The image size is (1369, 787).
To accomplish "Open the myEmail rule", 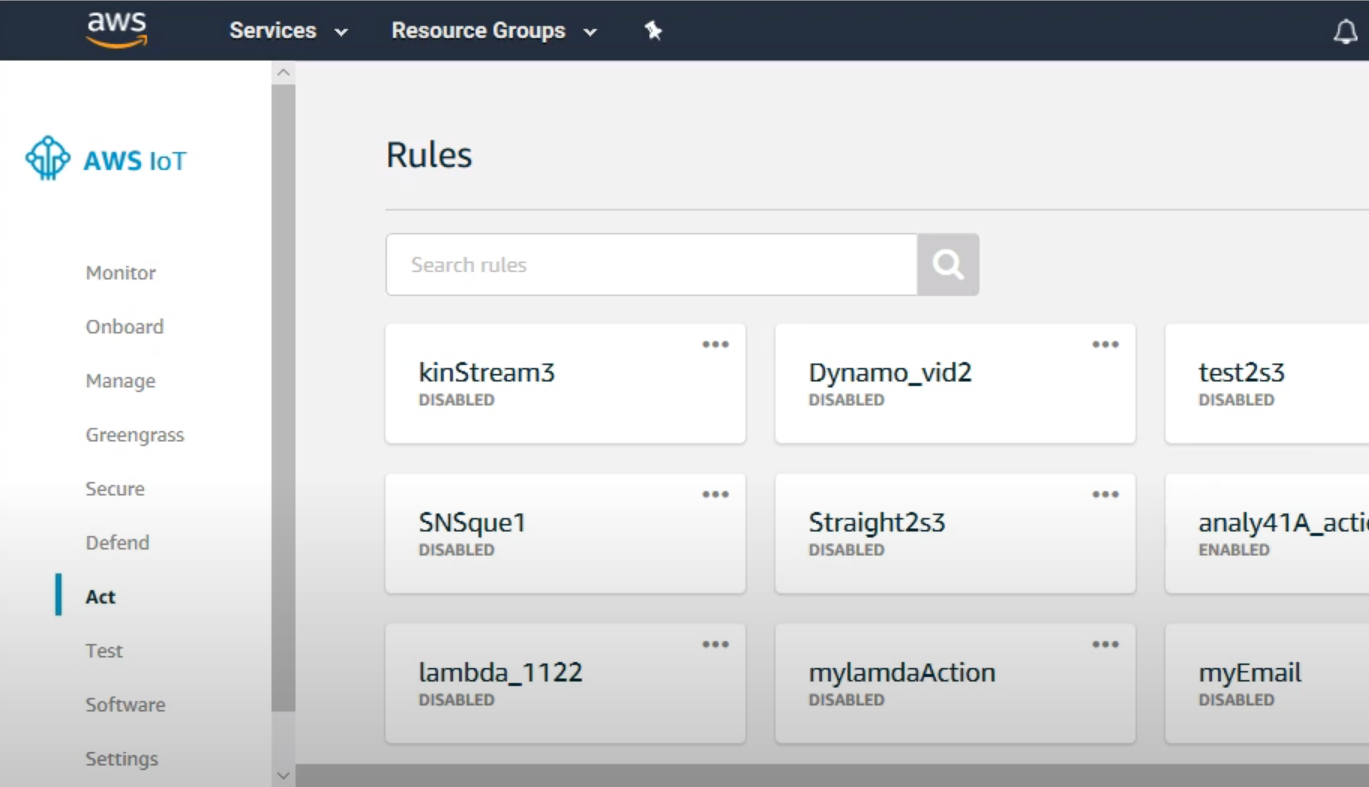I will coord(1267,683).
